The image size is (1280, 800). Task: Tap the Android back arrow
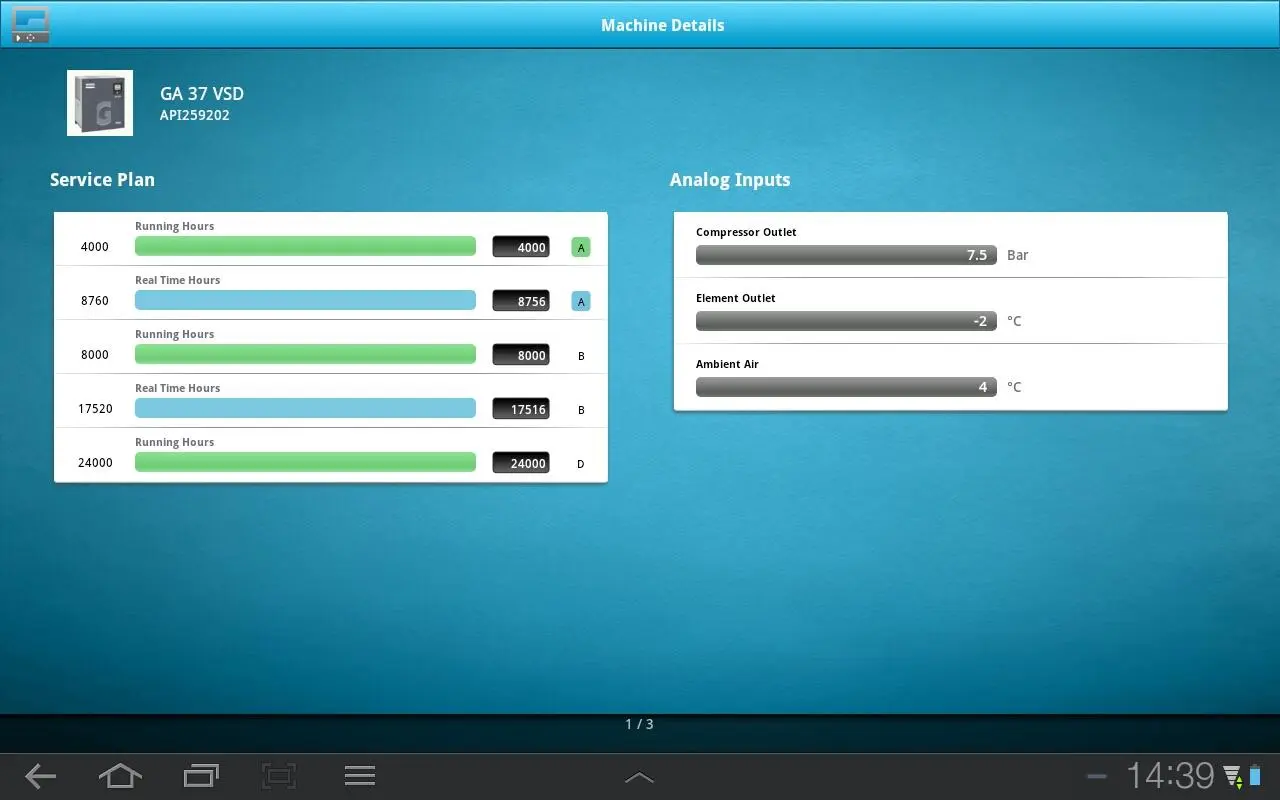pyautogui.click(x=40, y=776)
